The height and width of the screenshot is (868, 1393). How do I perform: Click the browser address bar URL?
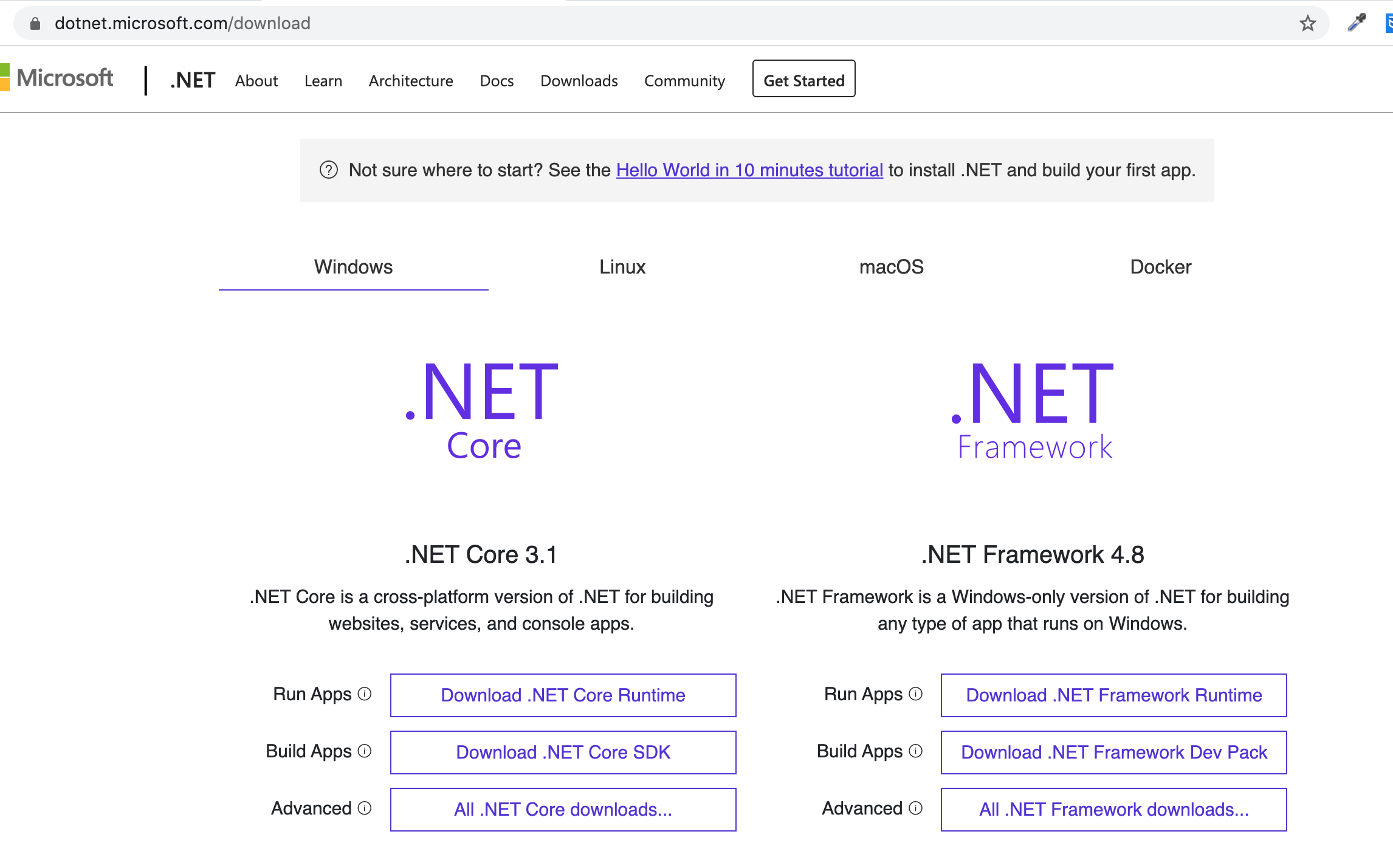tap(182, 24)
